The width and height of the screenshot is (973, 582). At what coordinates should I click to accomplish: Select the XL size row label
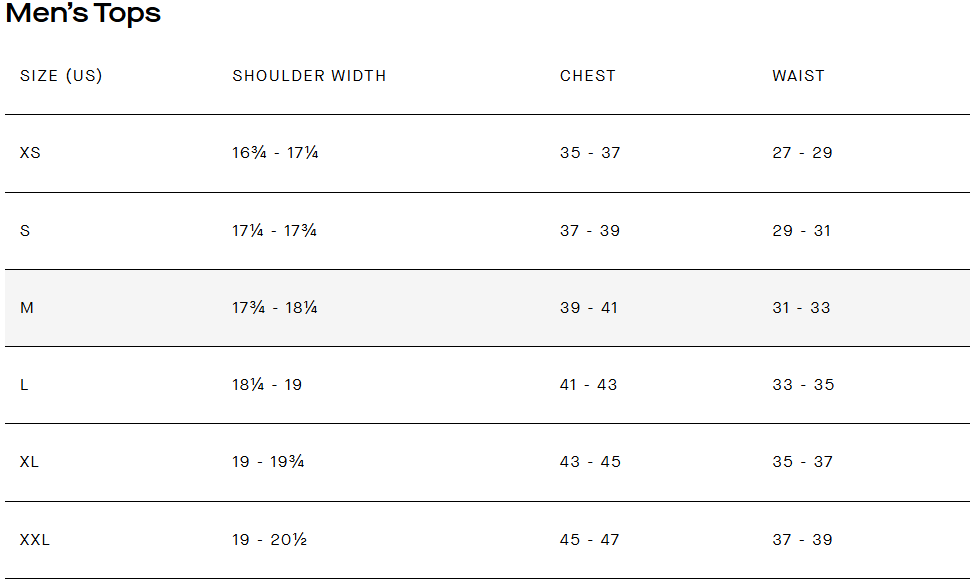coord(29,462)
